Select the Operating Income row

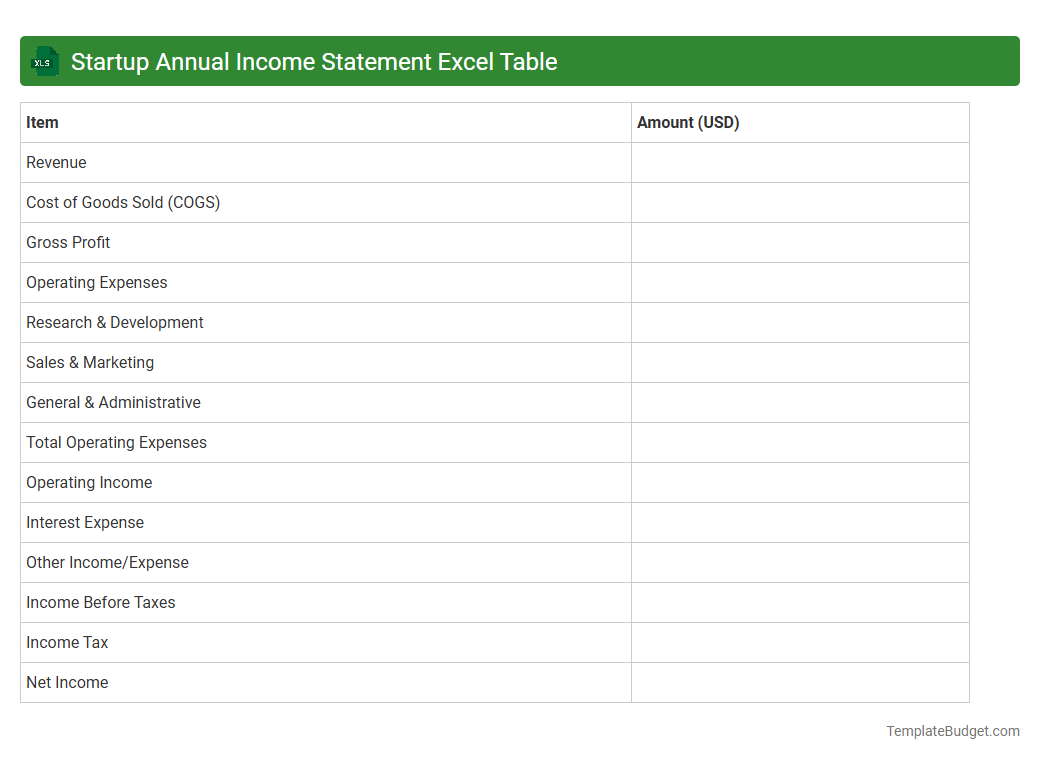pos(89,482)
